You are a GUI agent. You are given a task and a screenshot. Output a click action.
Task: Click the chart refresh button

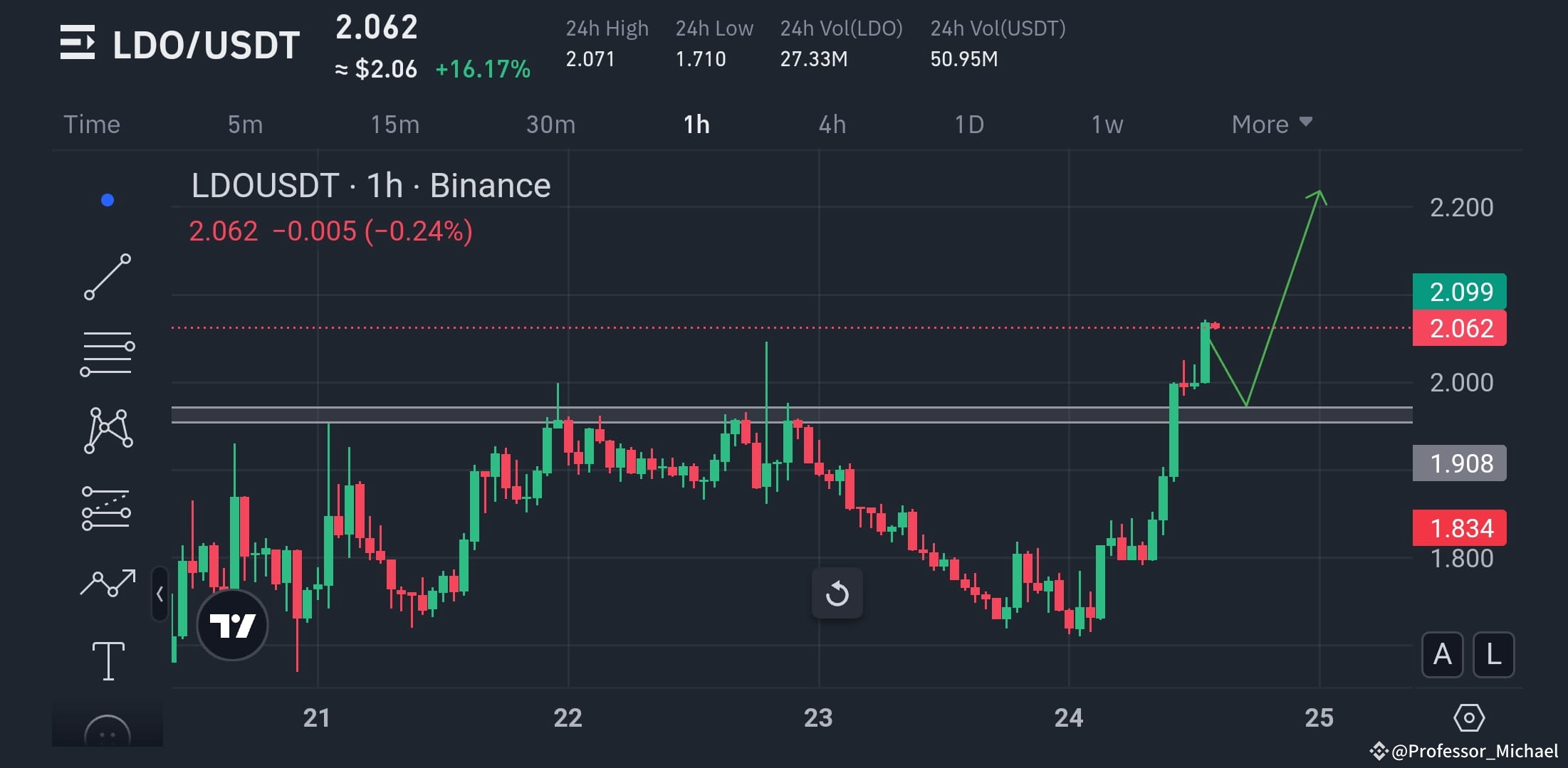coord(837,593)
